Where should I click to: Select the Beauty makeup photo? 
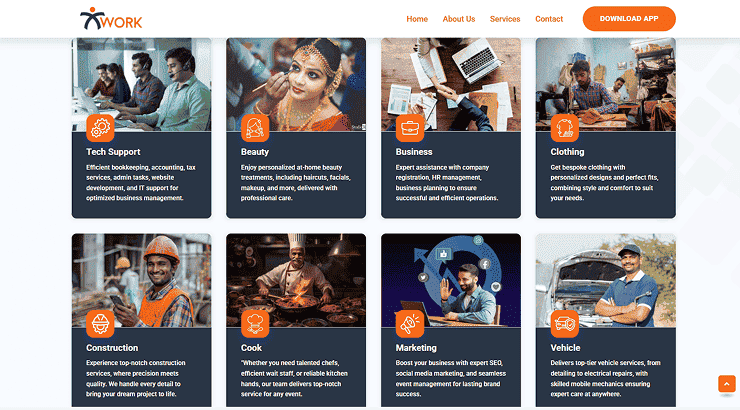tap(296, 80)
